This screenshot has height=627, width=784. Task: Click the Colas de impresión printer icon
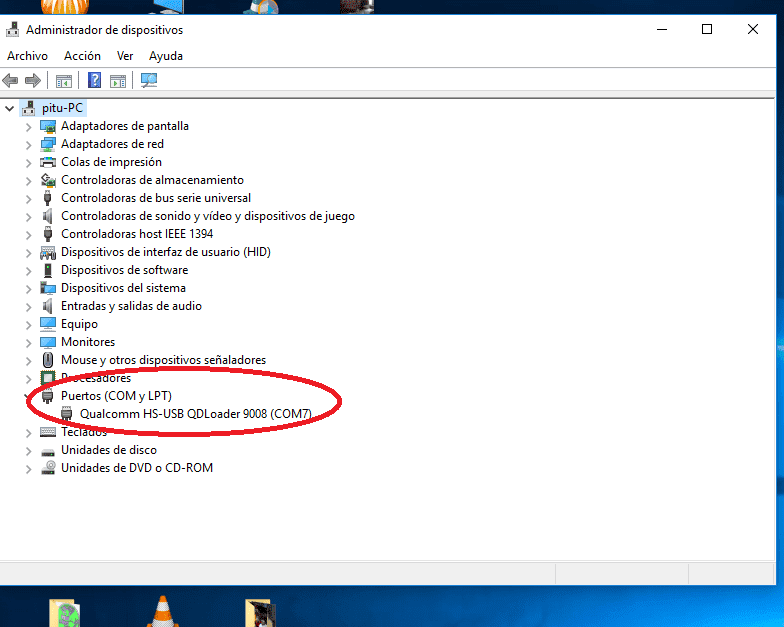48,162
